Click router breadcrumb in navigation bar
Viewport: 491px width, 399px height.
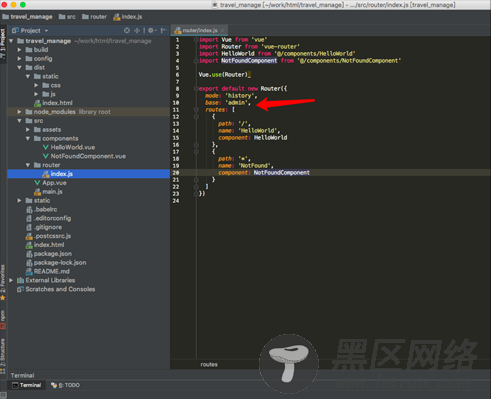(95, 17)
